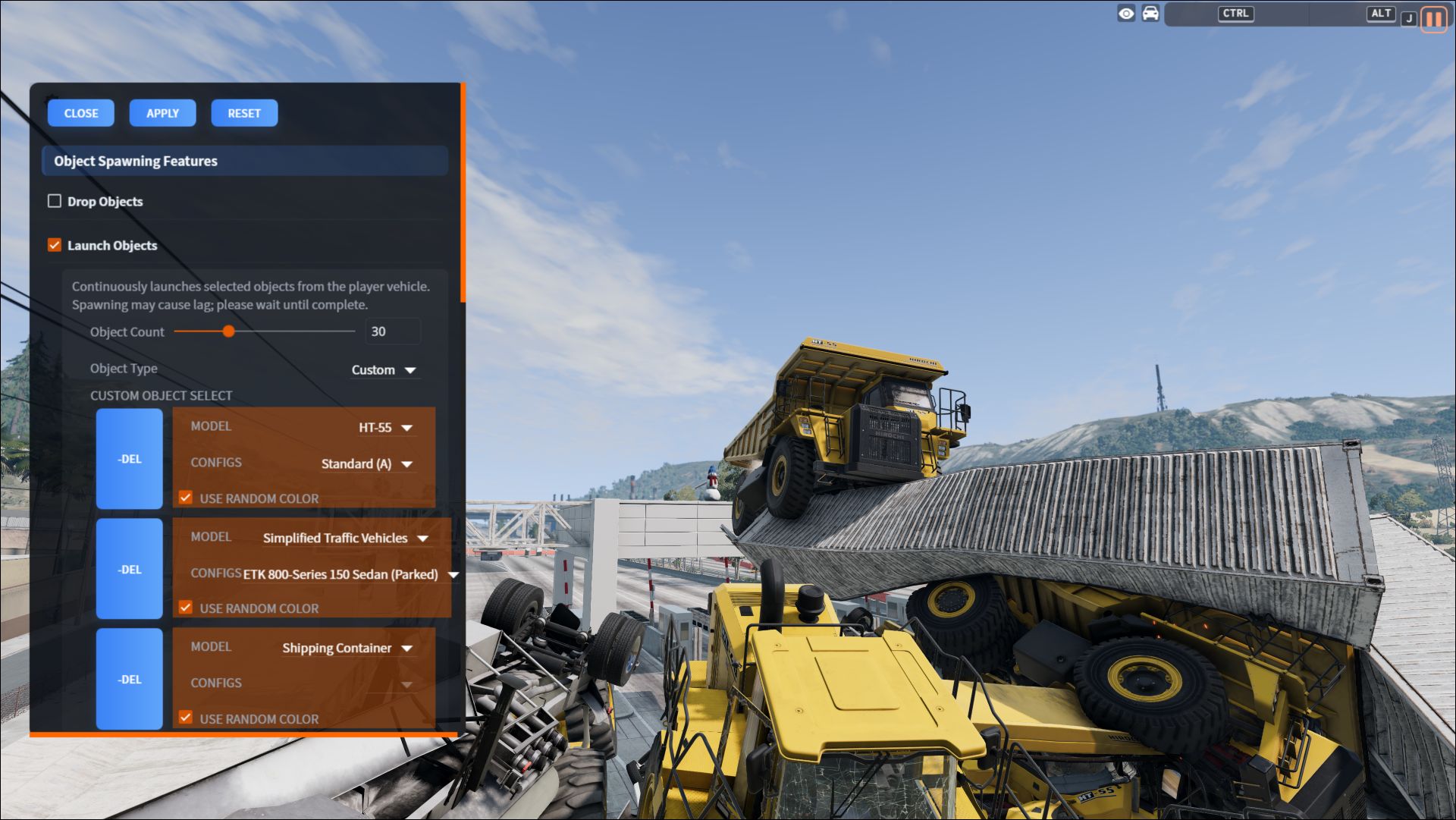Toggle Use Random Color for Shipping Container
Image resolution: width=1456 pixels, height=820 pixels.
185,718
